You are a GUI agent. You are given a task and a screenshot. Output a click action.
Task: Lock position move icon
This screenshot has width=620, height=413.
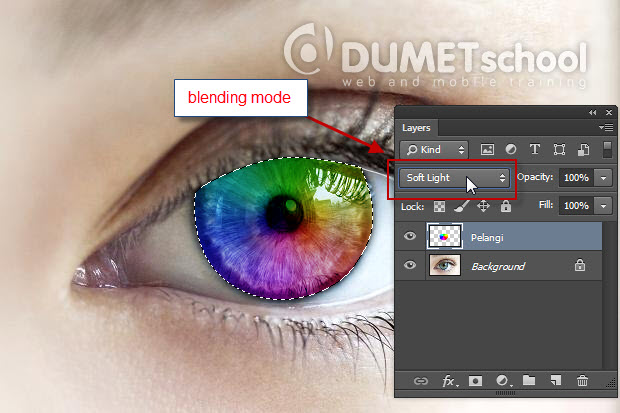483,206
